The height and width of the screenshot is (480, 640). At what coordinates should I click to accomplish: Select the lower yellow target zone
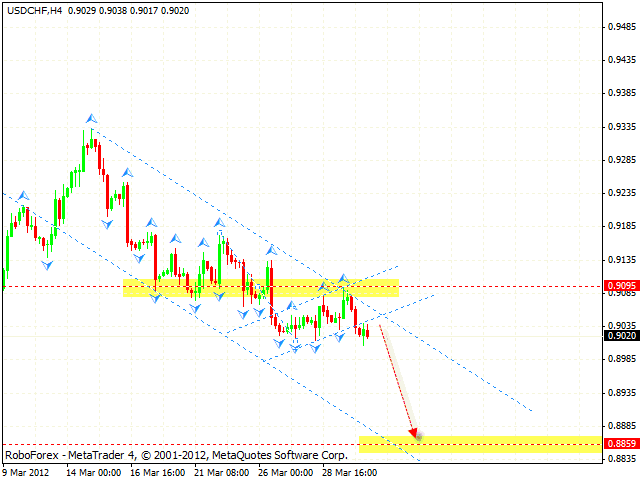point(480,444)
